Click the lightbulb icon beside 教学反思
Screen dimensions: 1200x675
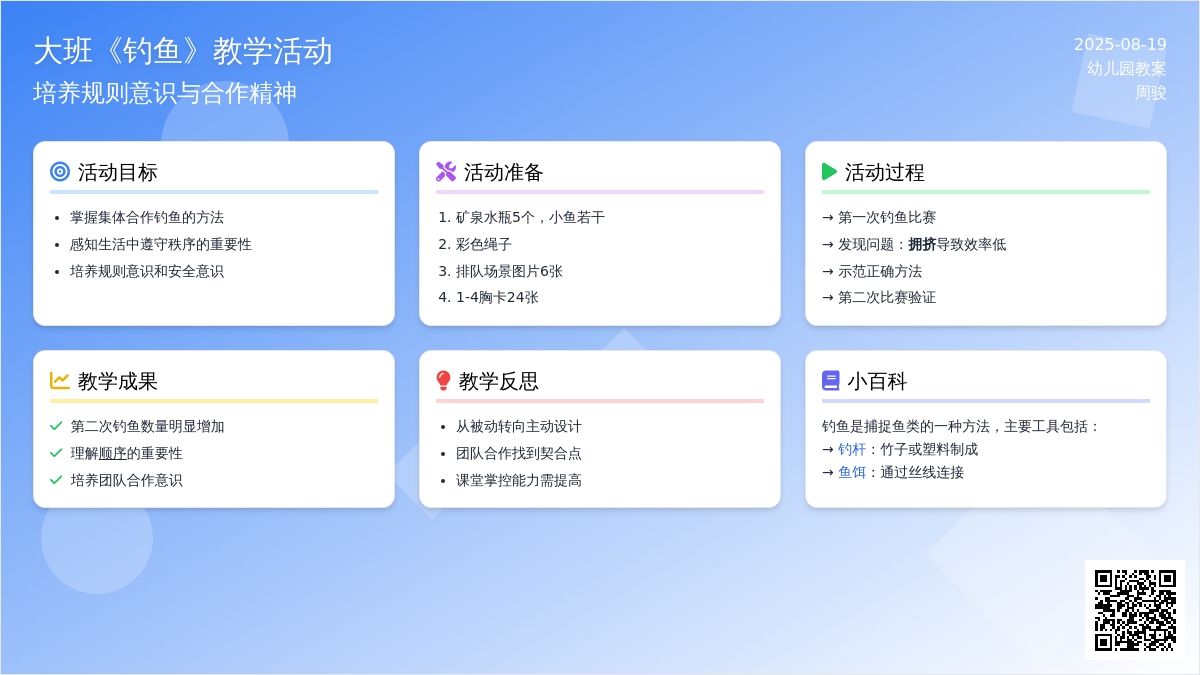(x=444, y=381)
